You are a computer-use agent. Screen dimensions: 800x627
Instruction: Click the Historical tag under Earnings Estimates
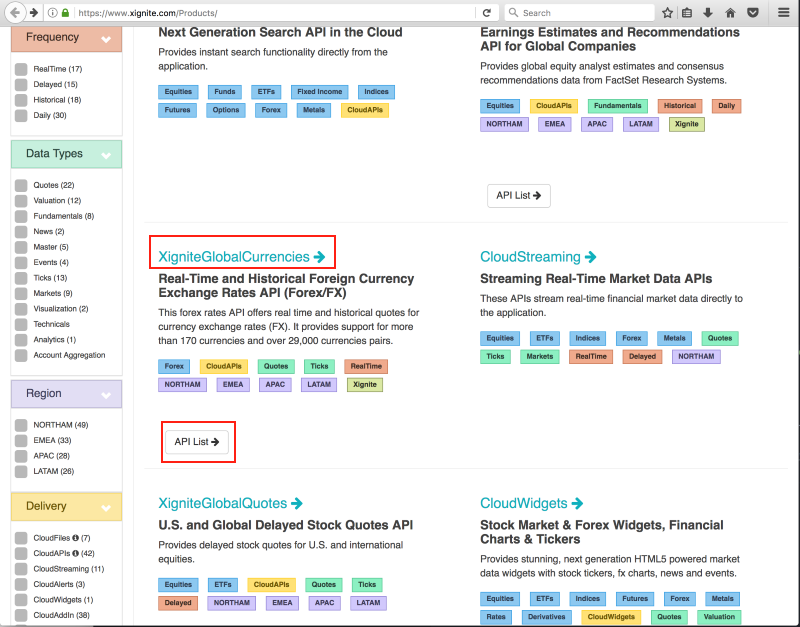click(x=680, y=106)
